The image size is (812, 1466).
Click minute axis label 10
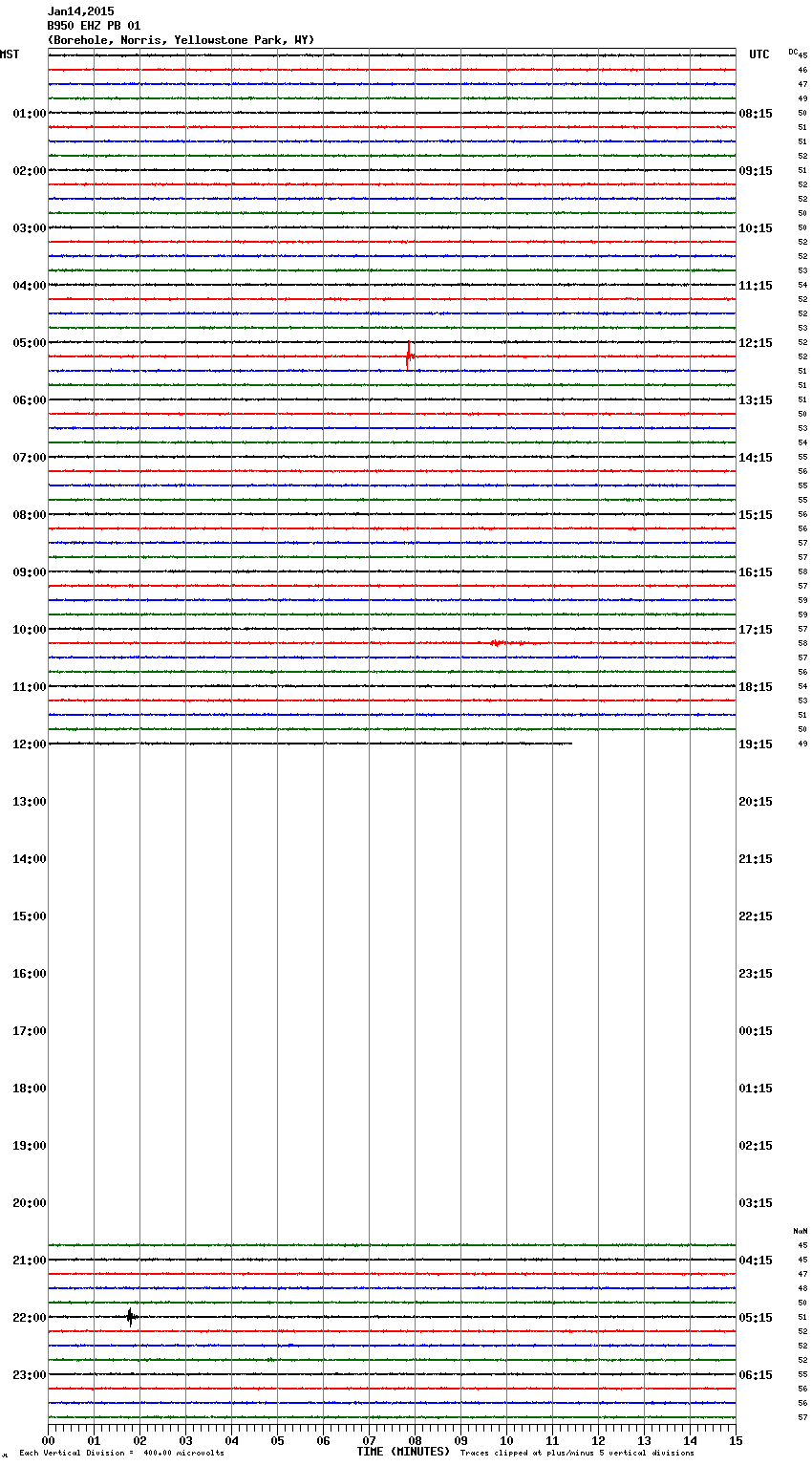pos(506,1440)
